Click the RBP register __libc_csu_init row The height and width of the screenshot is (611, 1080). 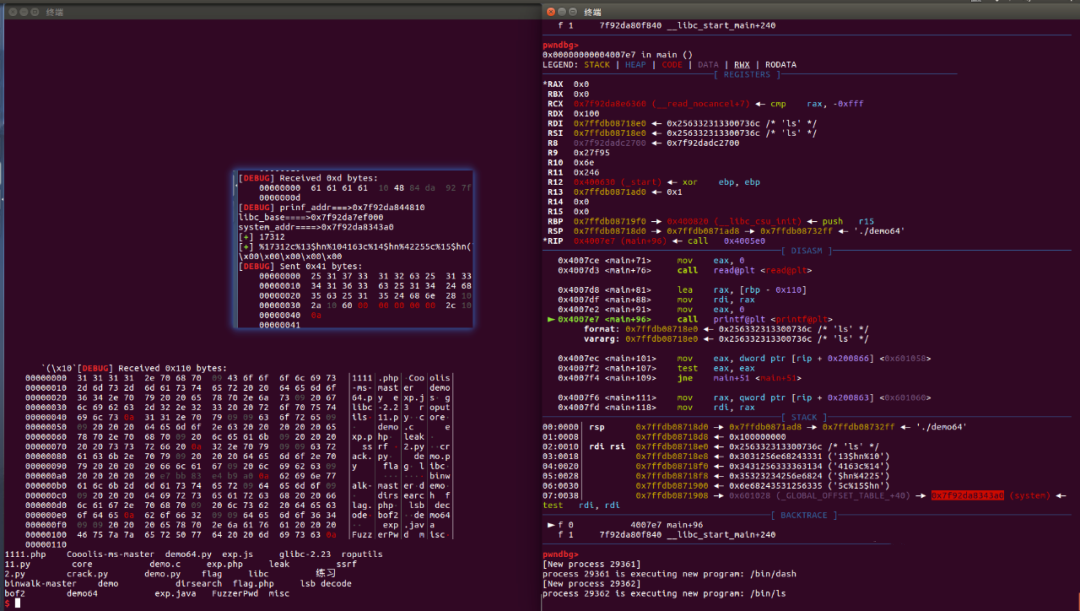click(710, 222)
